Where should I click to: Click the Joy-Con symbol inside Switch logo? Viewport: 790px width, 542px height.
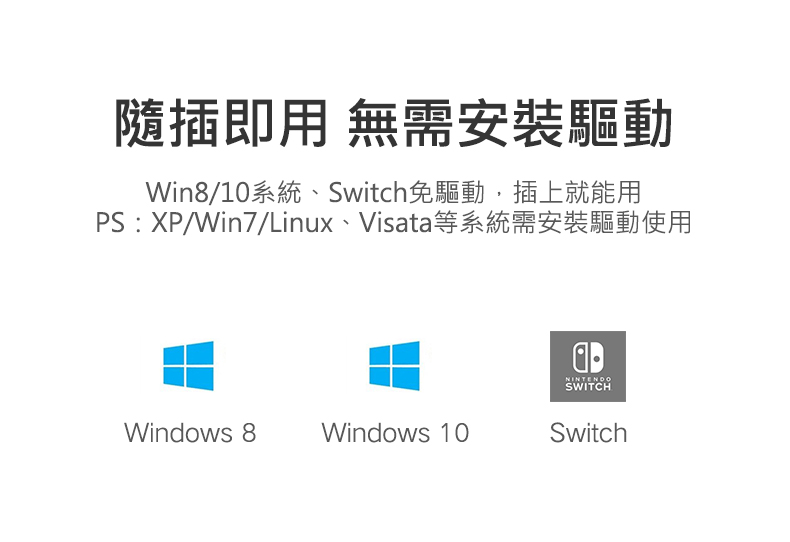[x=587, y=357]
